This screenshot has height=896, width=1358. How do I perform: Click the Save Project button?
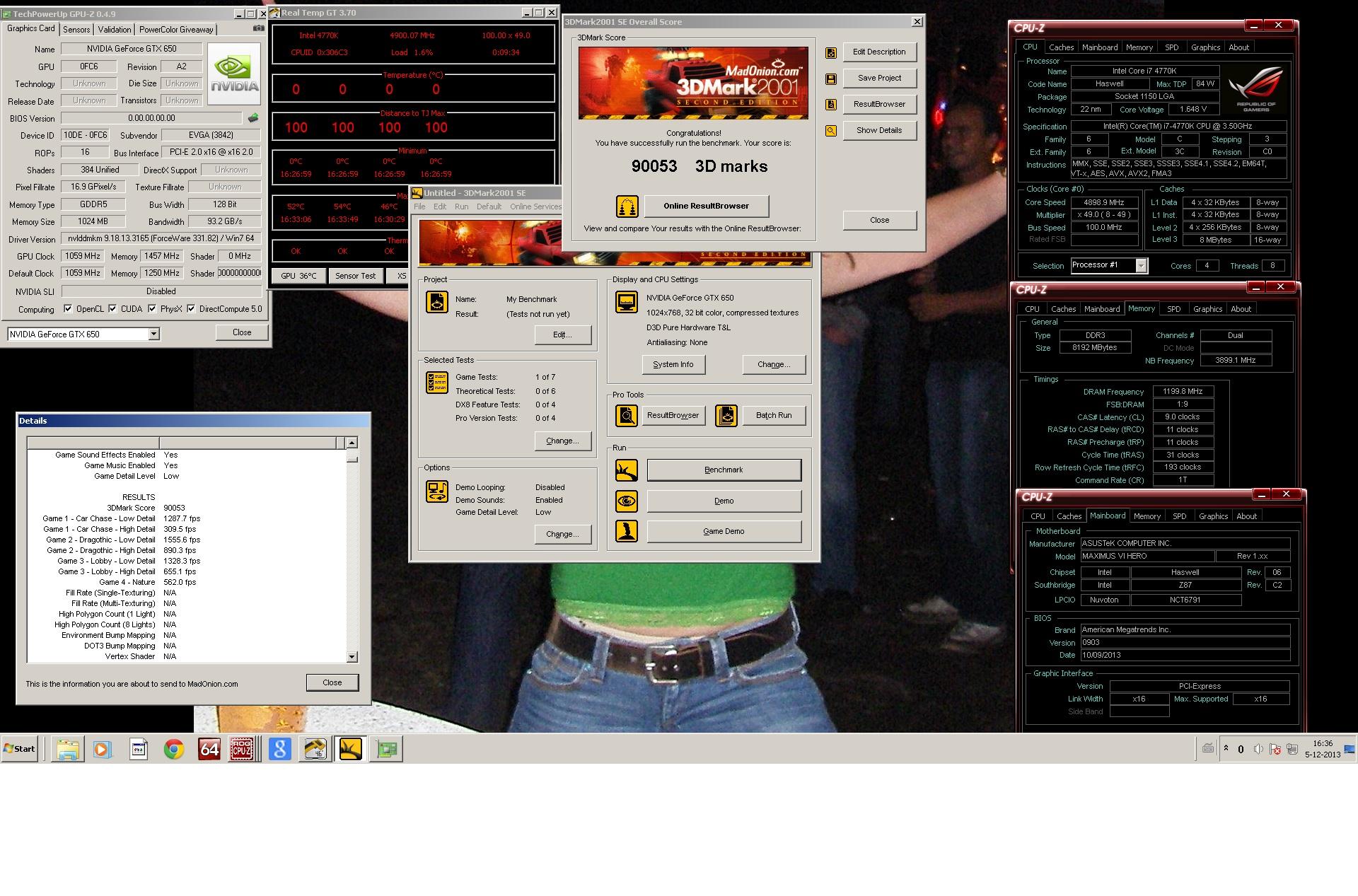click(879, 78)
